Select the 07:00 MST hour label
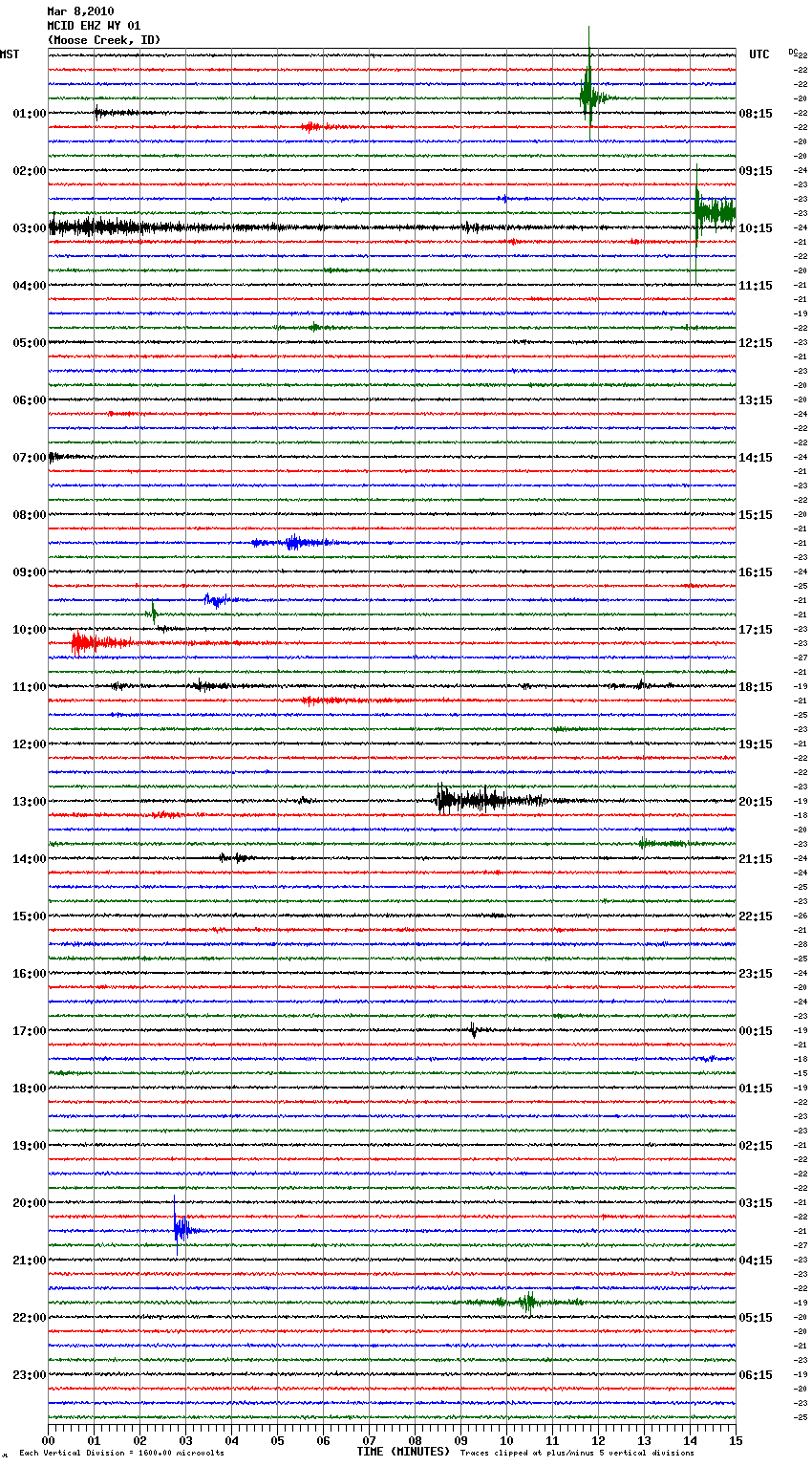 pyautogui.click(x=30, y=458)
